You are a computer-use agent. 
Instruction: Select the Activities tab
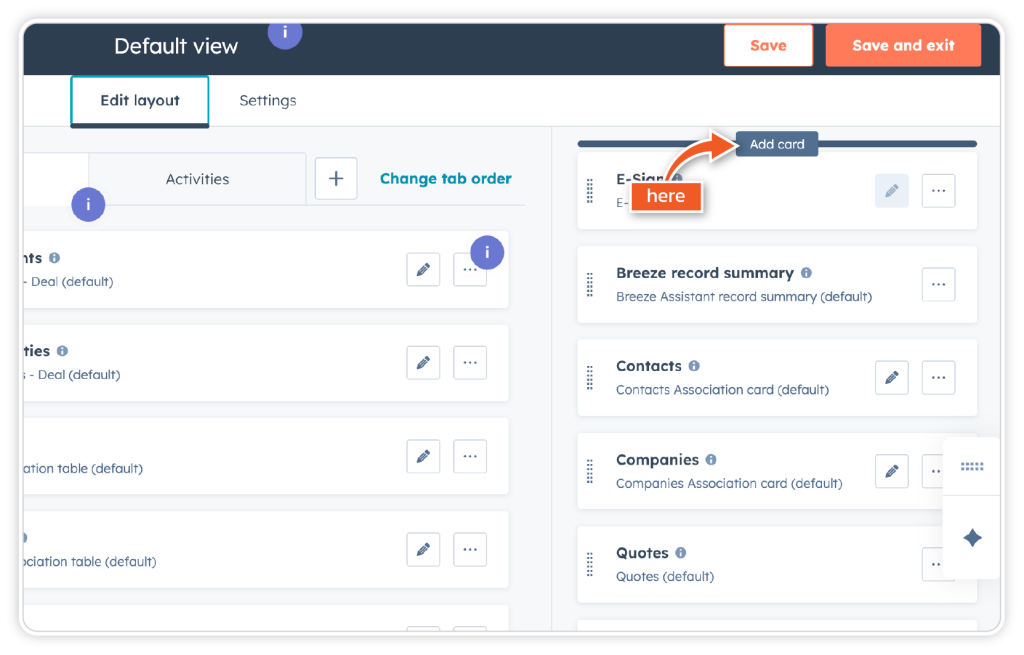click(x=197, y=179)
